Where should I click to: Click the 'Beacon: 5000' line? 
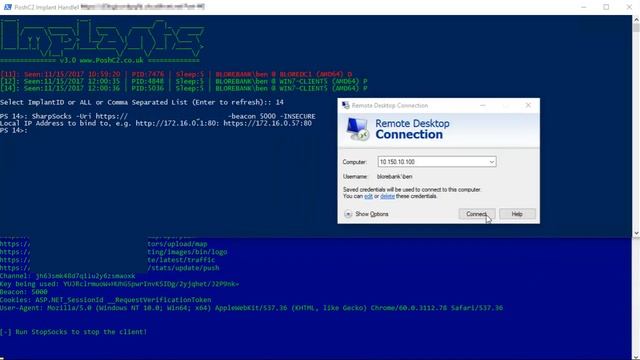[24, 292]
